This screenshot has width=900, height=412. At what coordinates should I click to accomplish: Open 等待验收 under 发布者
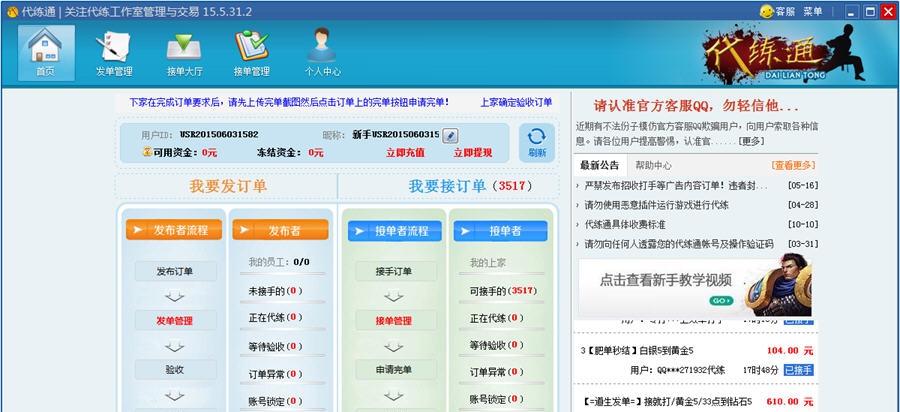[276, 346]
